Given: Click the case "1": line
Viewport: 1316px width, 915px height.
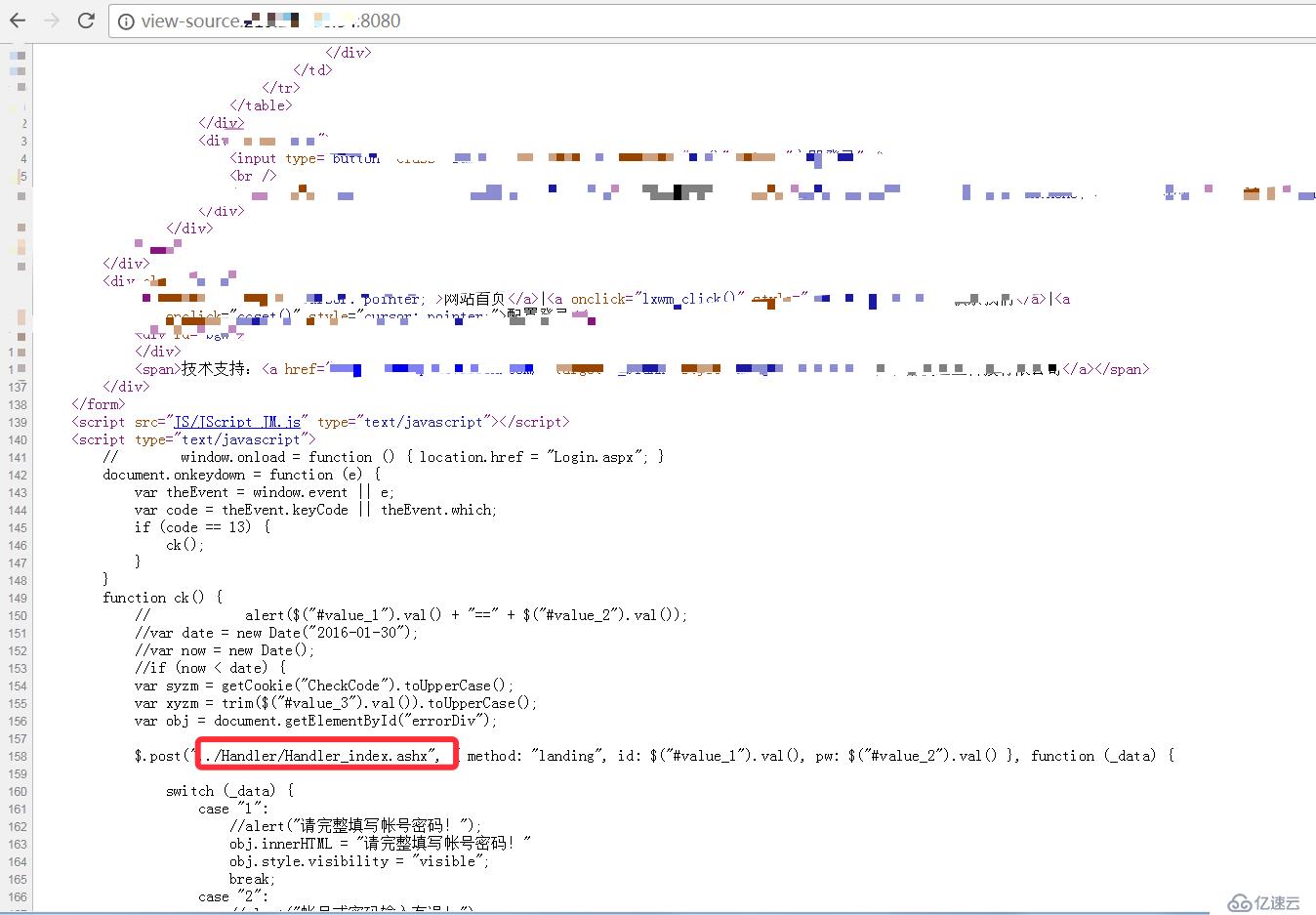Looking at the screenshot, I should (x=233, y=809).
